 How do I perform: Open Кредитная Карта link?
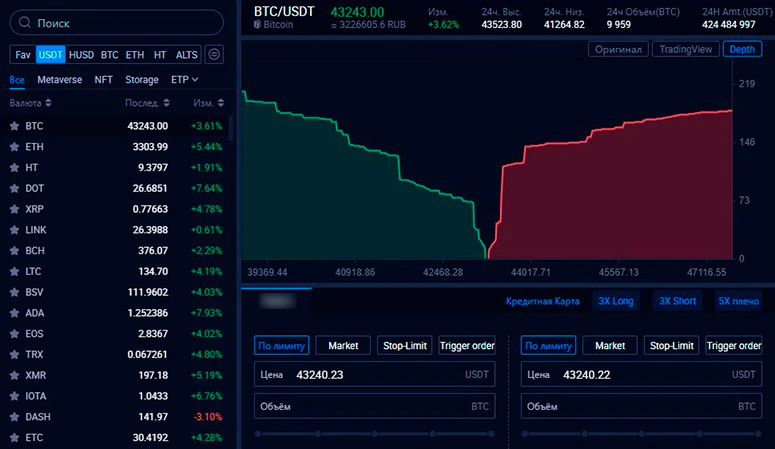click(542, 301)
